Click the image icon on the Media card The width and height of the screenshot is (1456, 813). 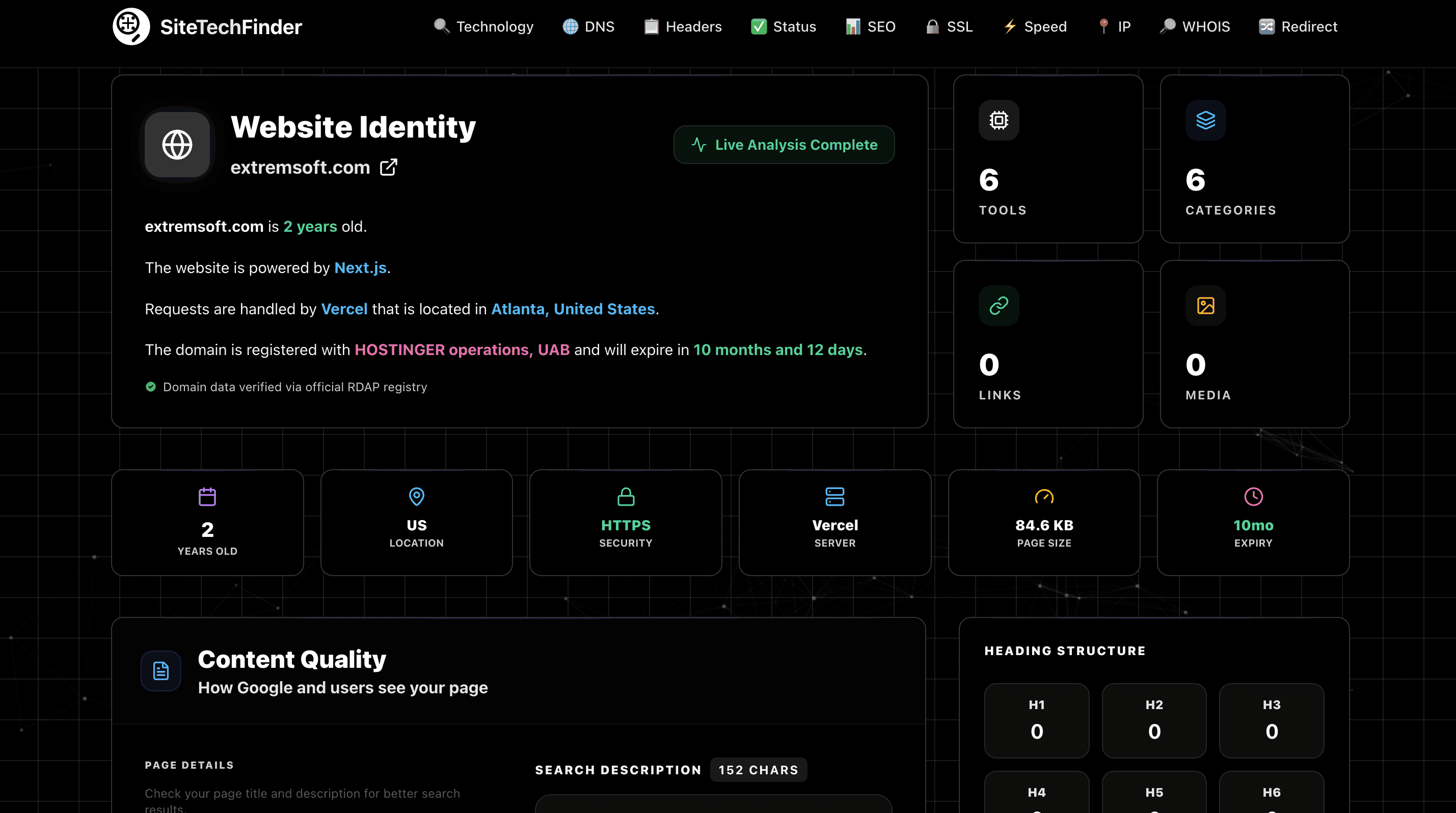point(1206,306)
